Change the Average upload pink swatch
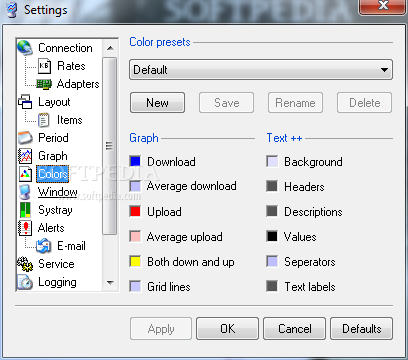The image size is (408, 360). 135,236
